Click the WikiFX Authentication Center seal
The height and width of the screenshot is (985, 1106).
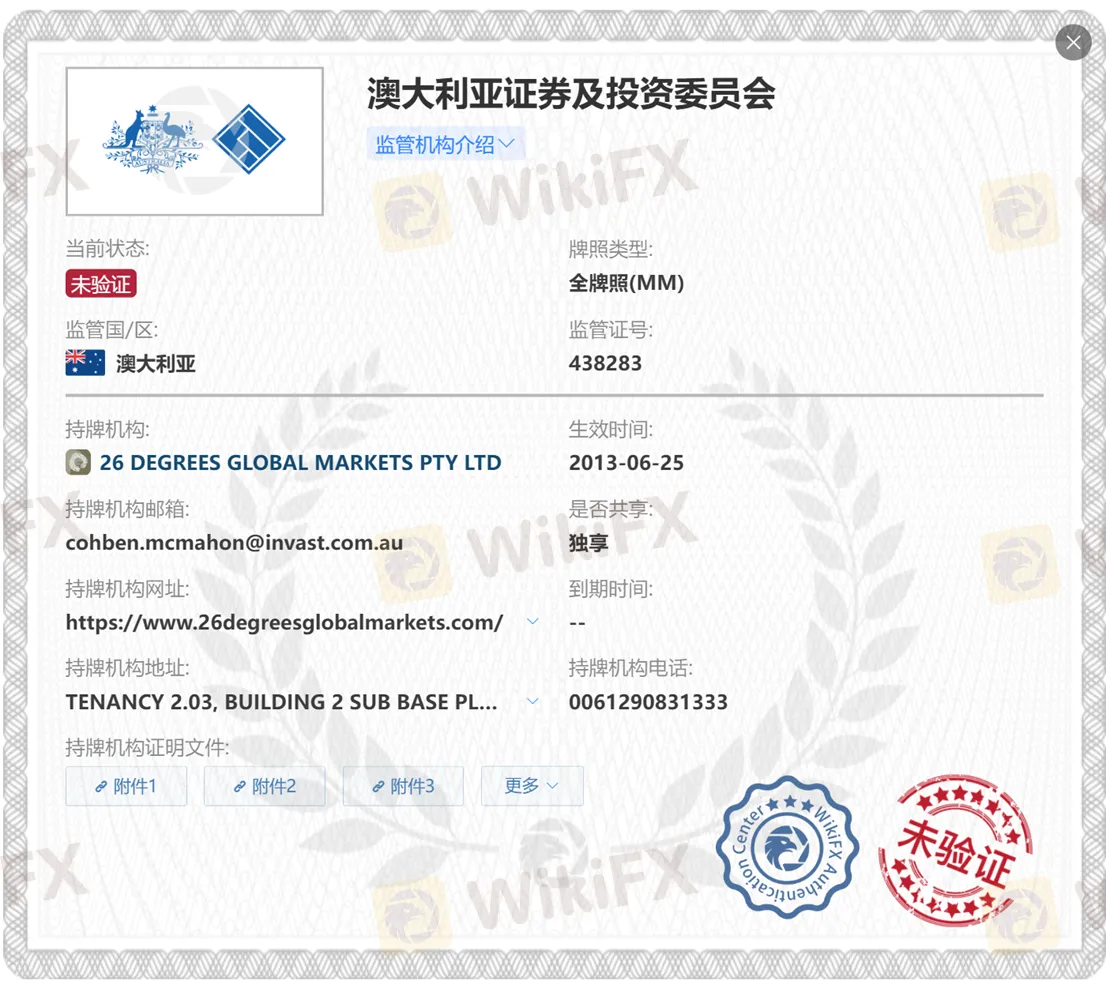click(x=787, y=847)
